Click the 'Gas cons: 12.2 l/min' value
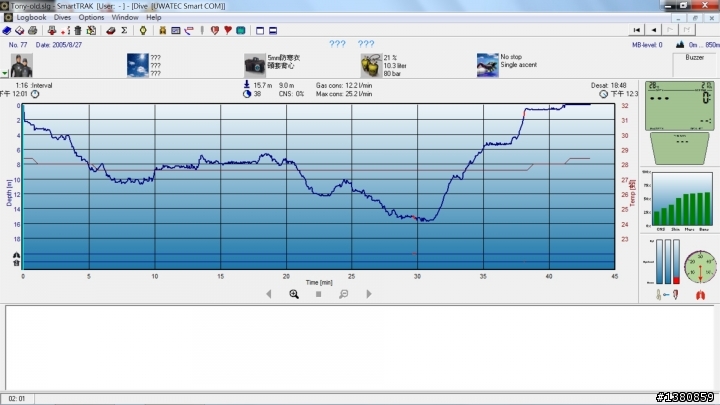 (x=344, y=85)
